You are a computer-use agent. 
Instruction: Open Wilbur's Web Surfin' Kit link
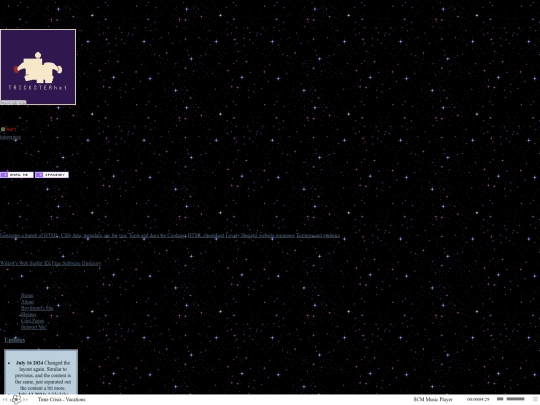(25, 263)
